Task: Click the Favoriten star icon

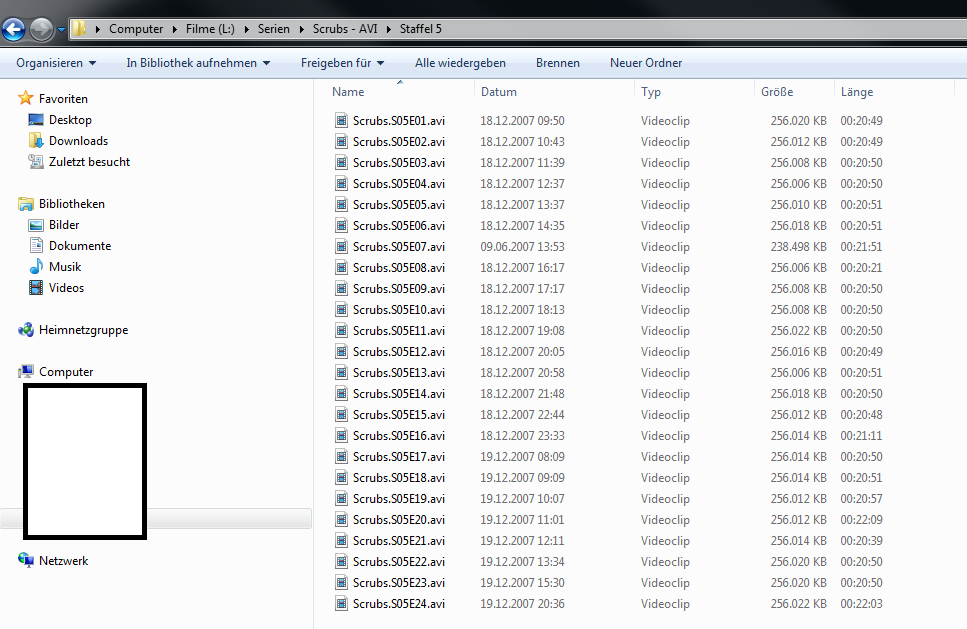Action: 25,98
